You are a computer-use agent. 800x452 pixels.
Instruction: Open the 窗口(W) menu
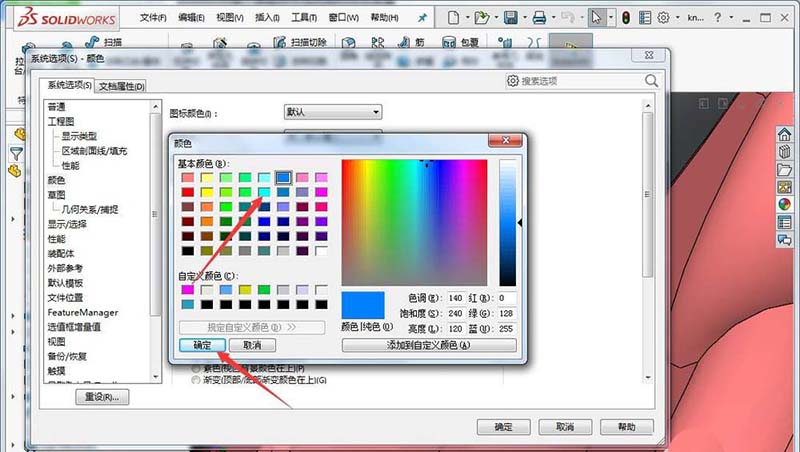343,18
